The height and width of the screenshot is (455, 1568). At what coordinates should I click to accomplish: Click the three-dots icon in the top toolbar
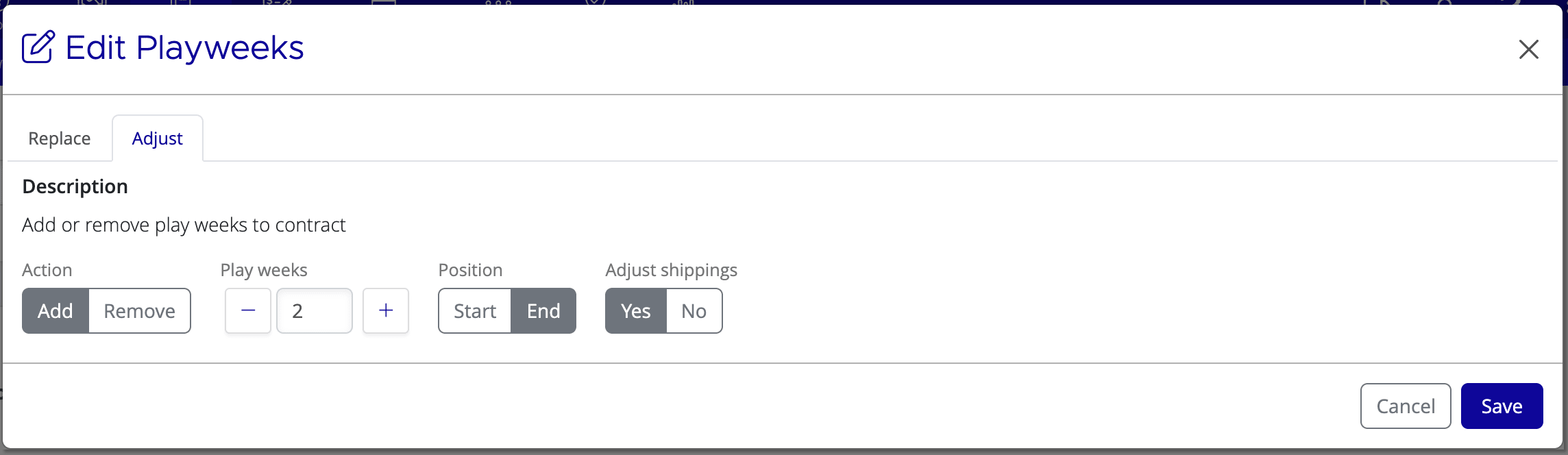click(x=499, y=3)
